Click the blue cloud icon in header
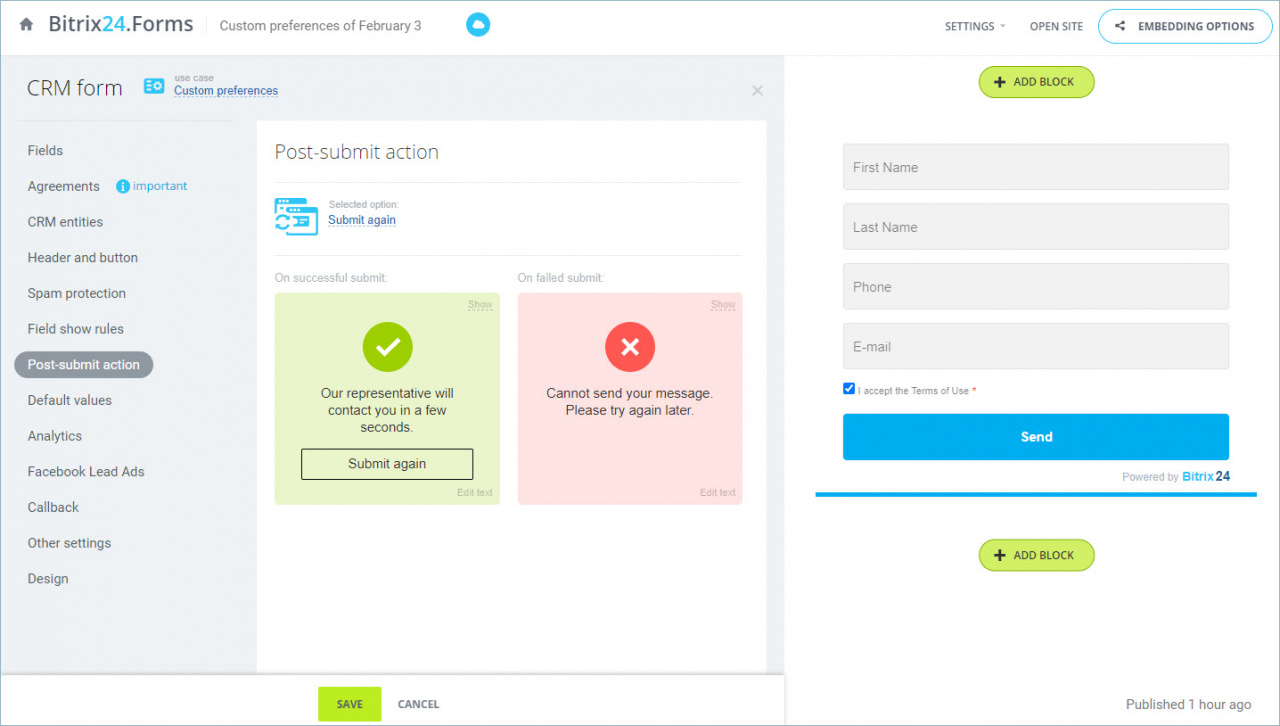The width and height of the screenshot is (1280, 726). point(478,25)
